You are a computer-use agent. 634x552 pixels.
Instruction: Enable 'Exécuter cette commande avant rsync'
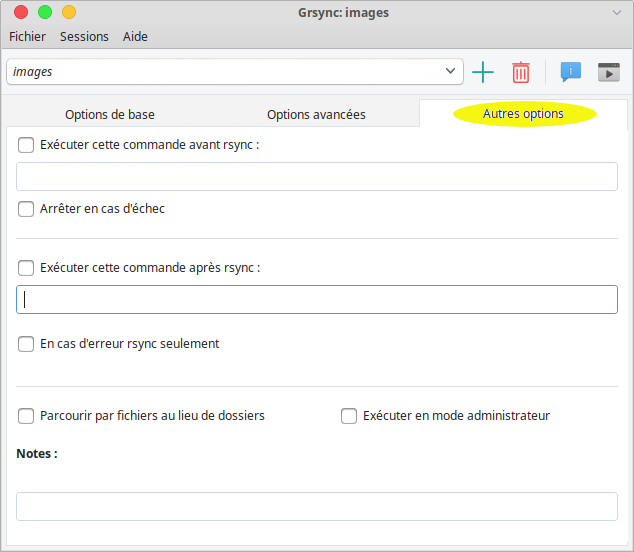click(x=26, y=144)
